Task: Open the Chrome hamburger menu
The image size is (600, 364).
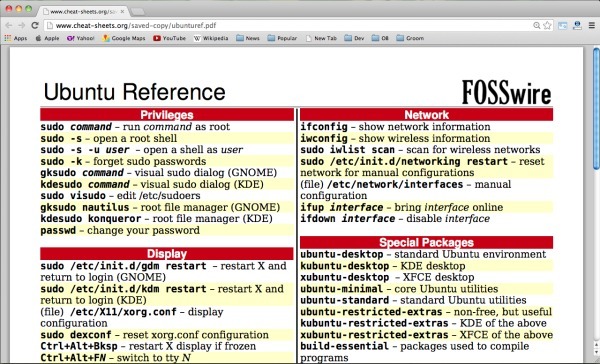Action: (x=592, y=26)
